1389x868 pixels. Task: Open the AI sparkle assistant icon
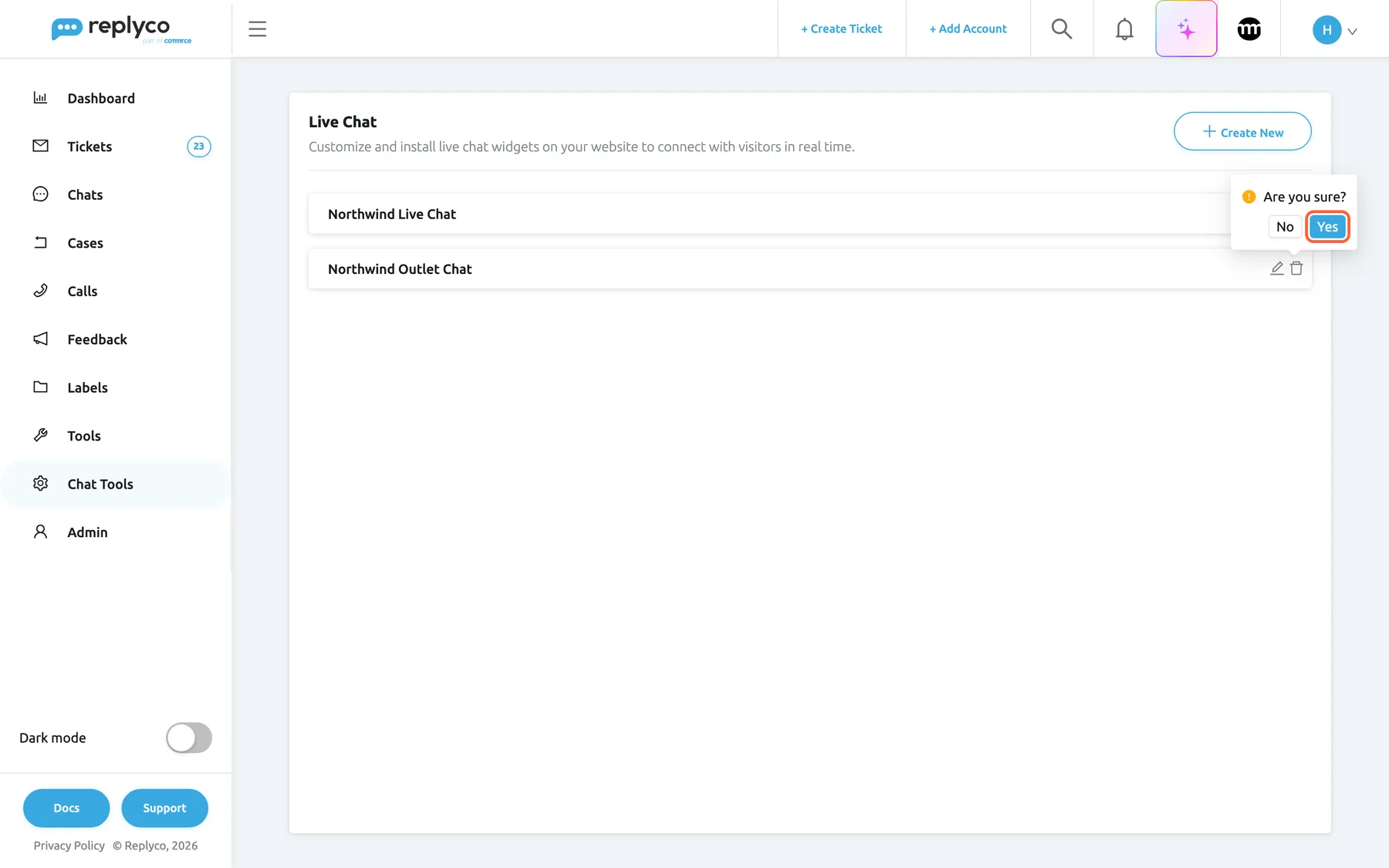1186,29
